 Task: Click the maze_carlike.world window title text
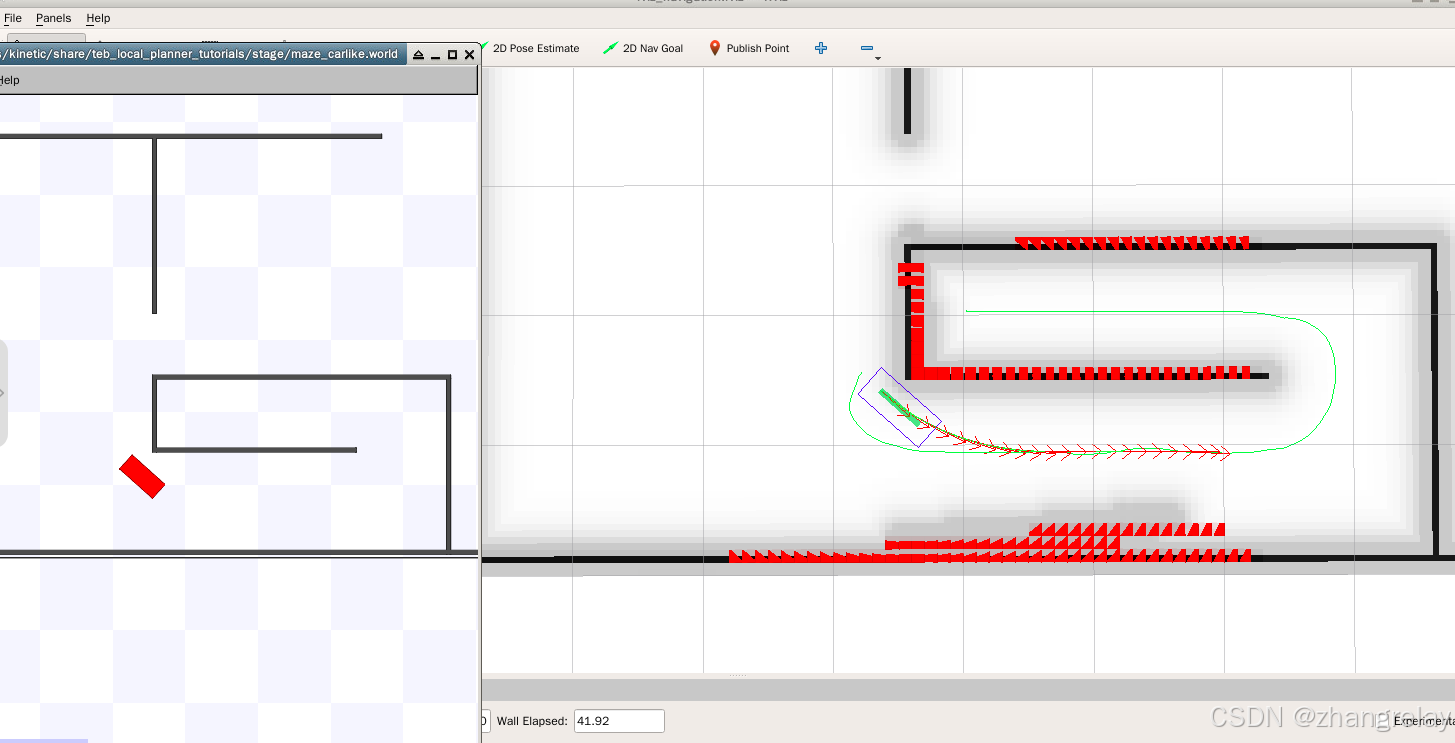[199, 54]
